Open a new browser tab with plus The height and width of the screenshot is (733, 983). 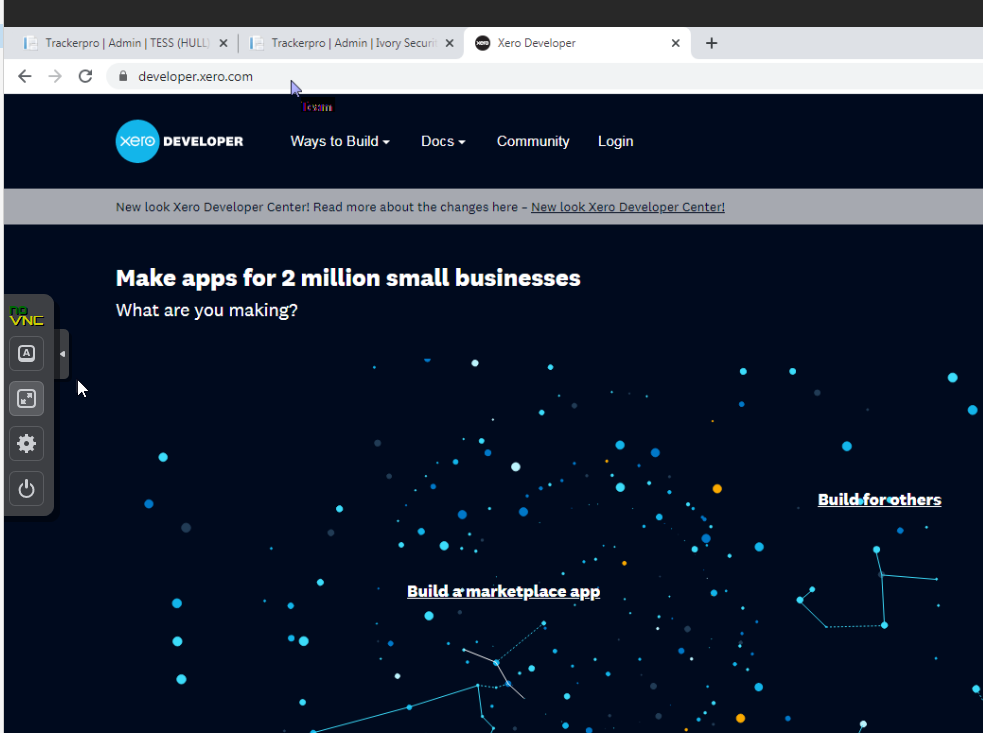click(711, 43)
